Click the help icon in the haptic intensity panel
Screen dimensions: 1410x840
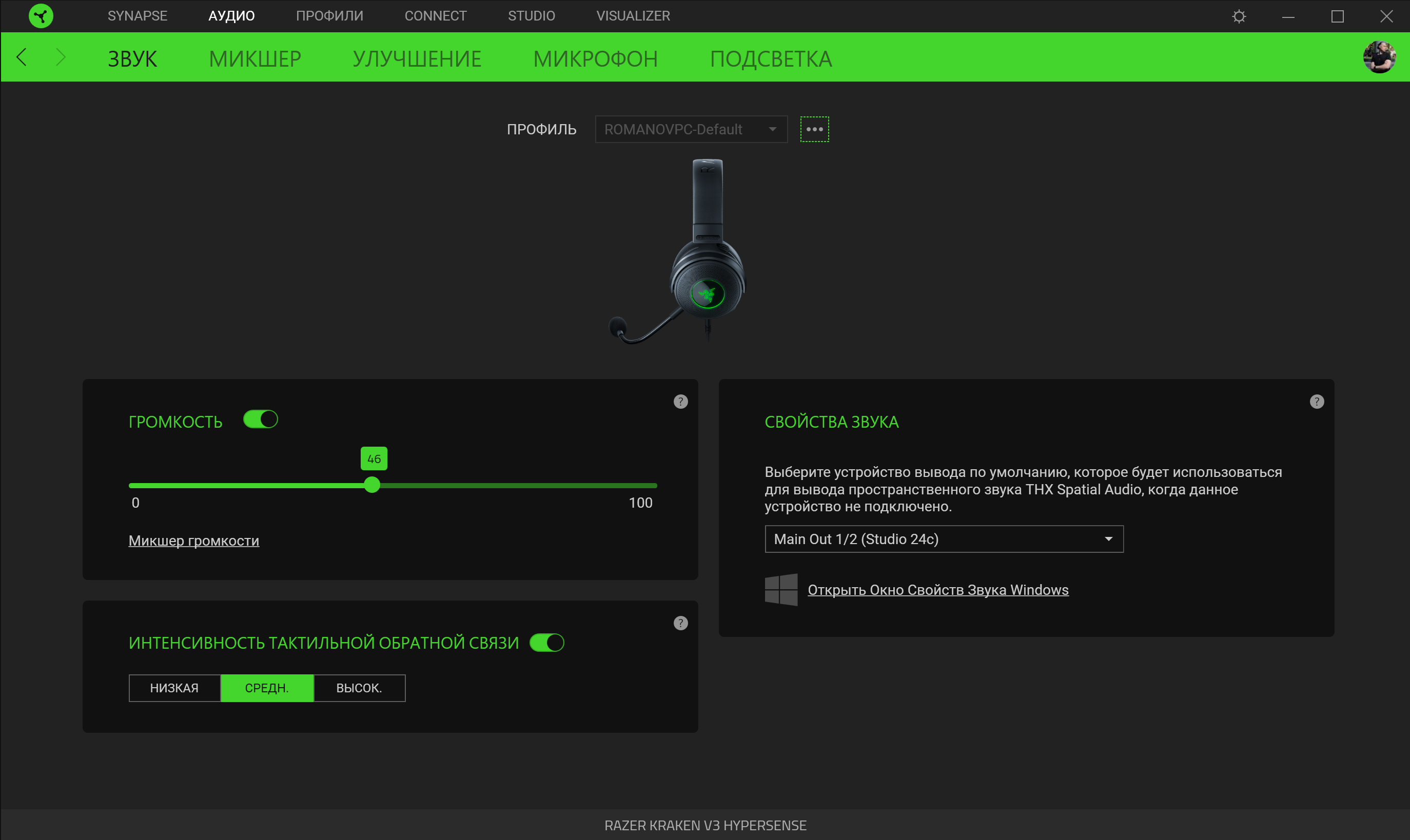pyautogui.click(x=681, y=623)
